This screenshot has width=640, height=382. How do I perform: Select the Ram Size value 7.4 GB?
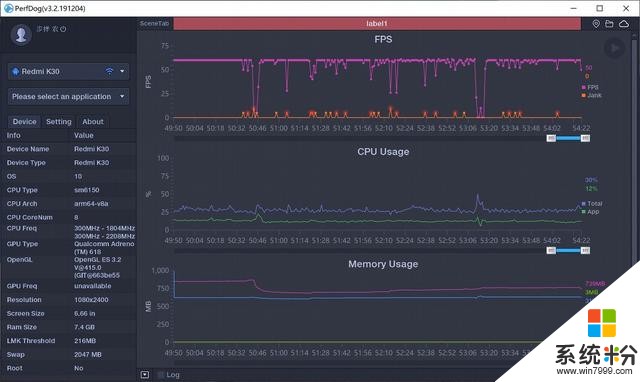(84, 327)
